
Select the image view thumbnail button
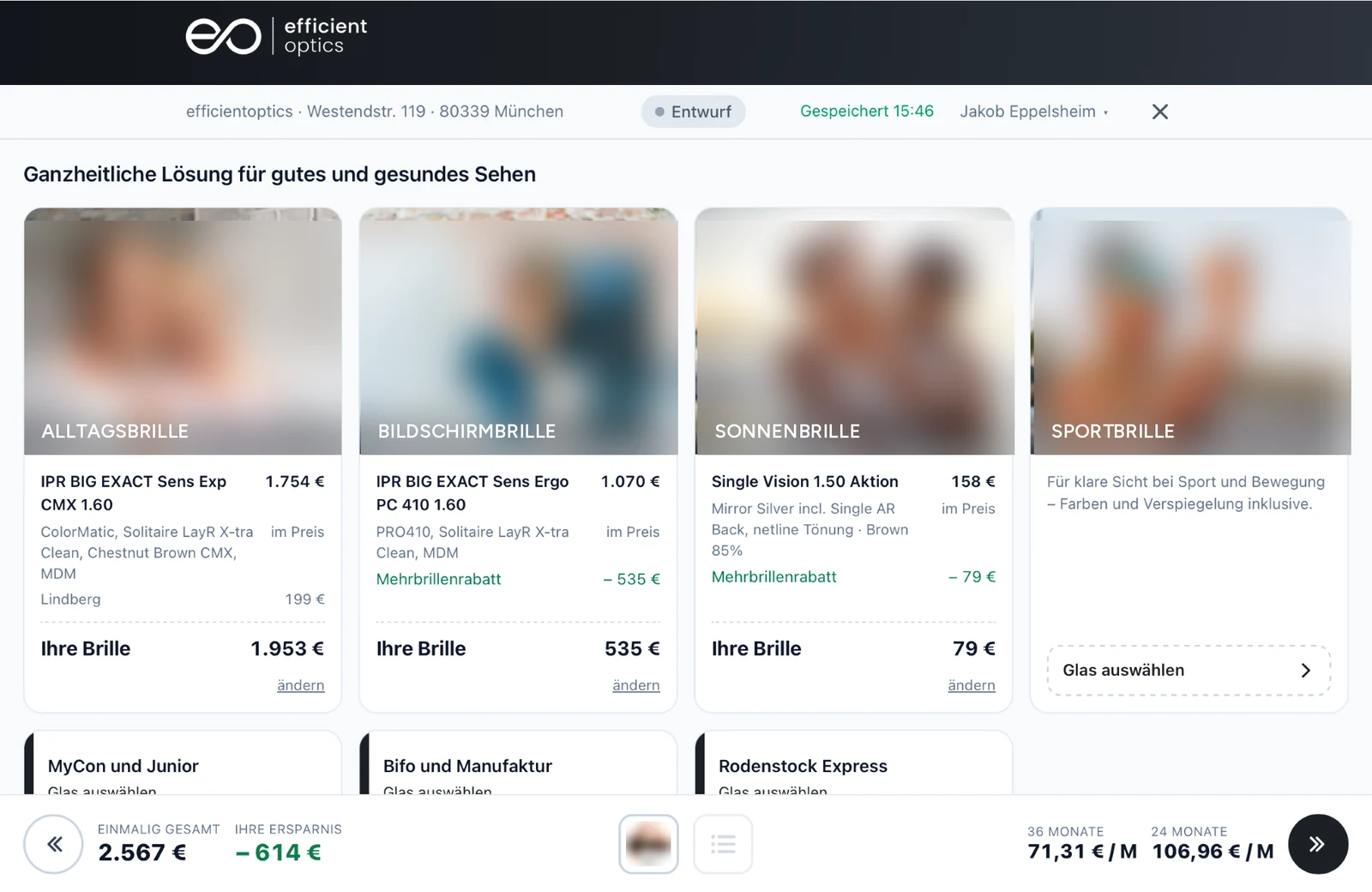pos(649,844)
